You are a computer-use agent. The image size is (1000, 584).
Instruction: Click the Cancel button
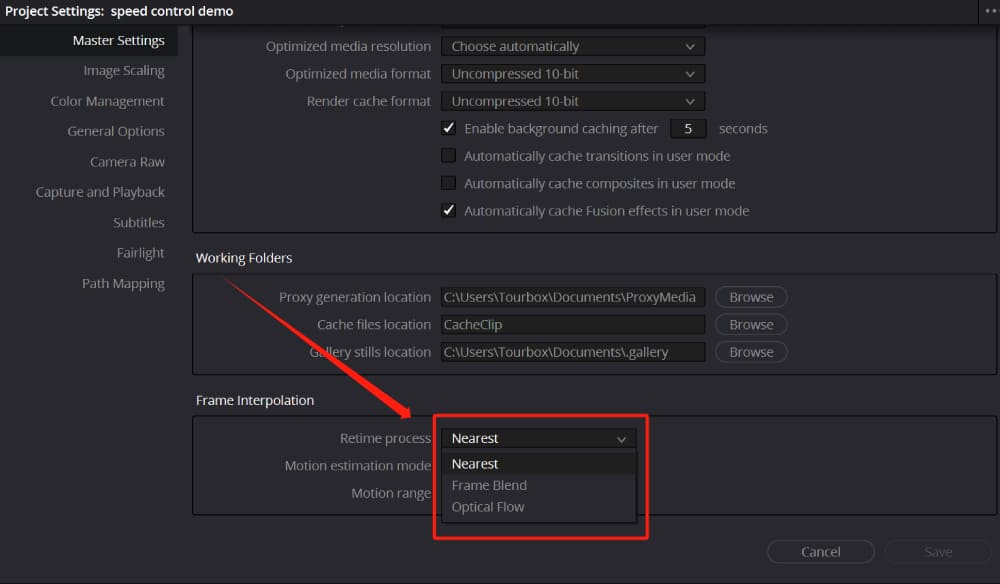pos(820,551)
